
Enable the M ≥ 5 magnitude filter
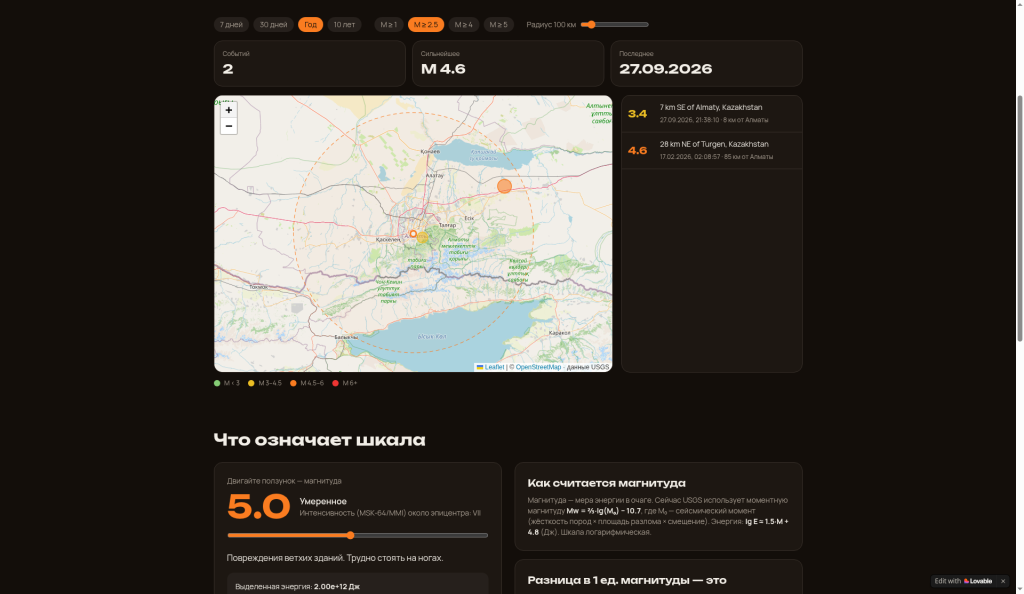(499, 25)
